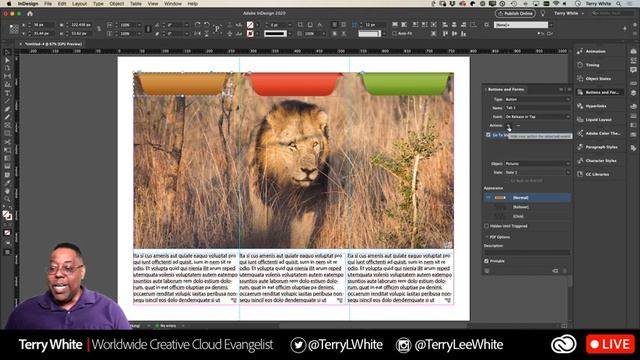The width and height of the screenshot is (640, 360).
Task: Toggle the Normal state eye icon
Action: [x=488, y=198]
